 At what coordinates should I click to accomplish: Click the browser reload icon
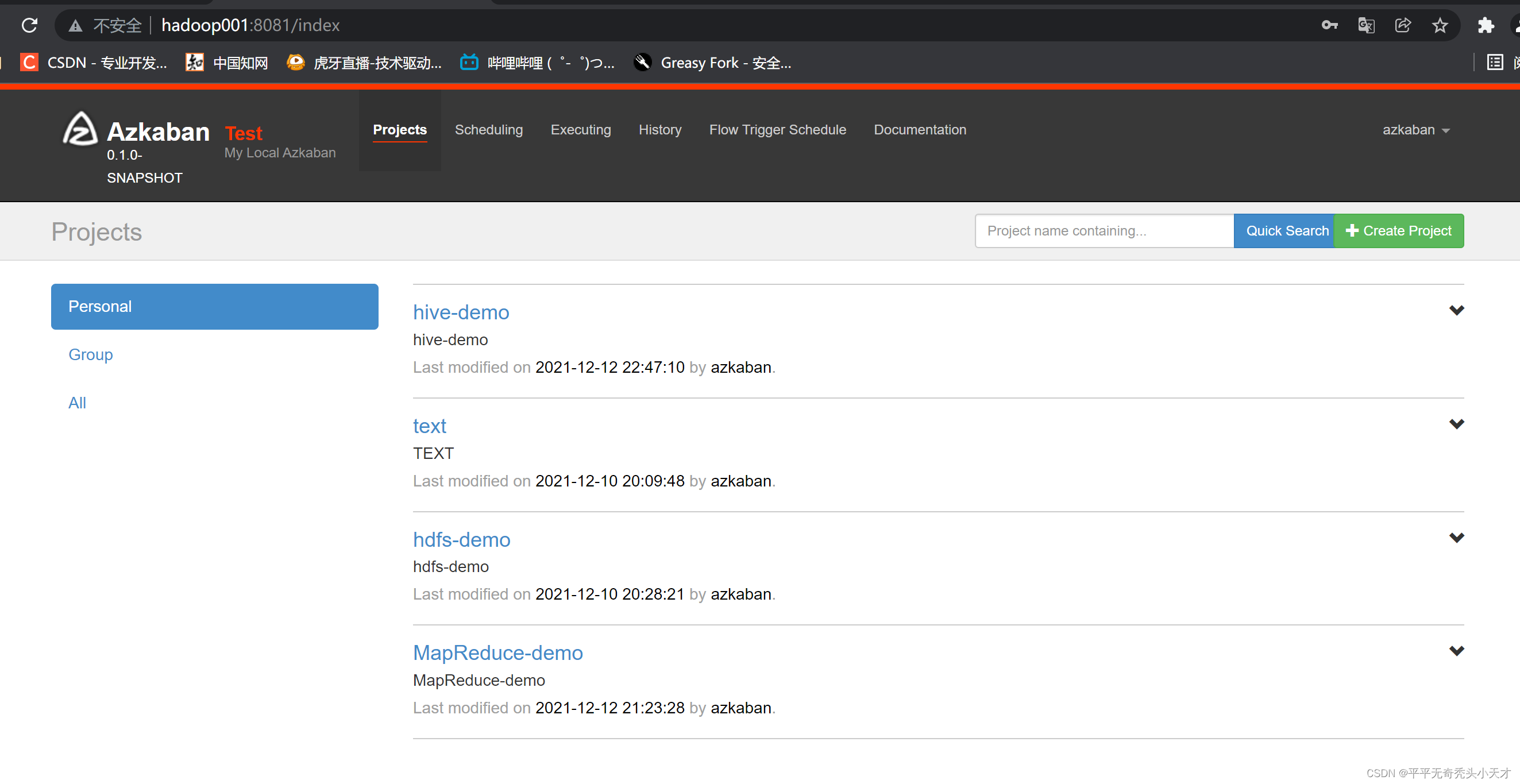click(29, 25)
